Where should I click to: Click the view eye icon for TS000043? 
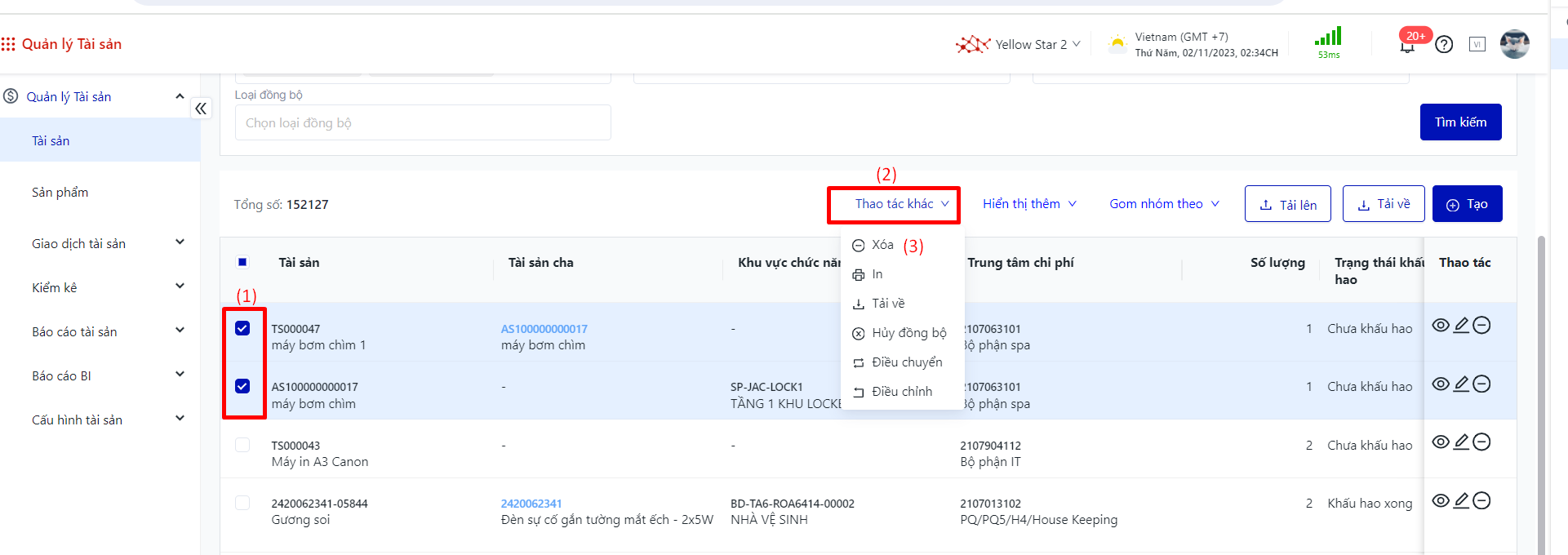[x=1441, y=442]
